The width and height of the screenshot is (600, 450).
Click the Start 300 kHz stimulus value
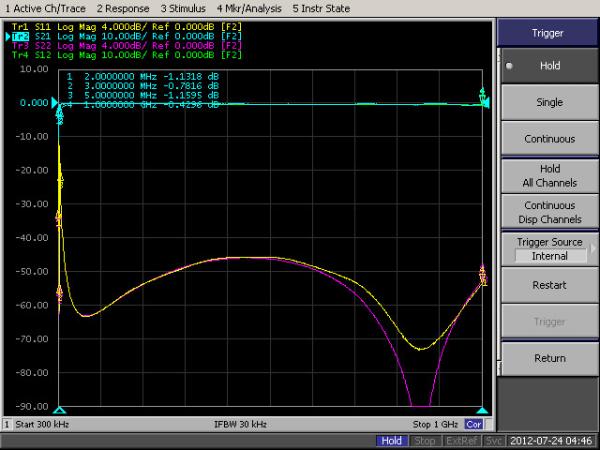[x=42, y=424]
